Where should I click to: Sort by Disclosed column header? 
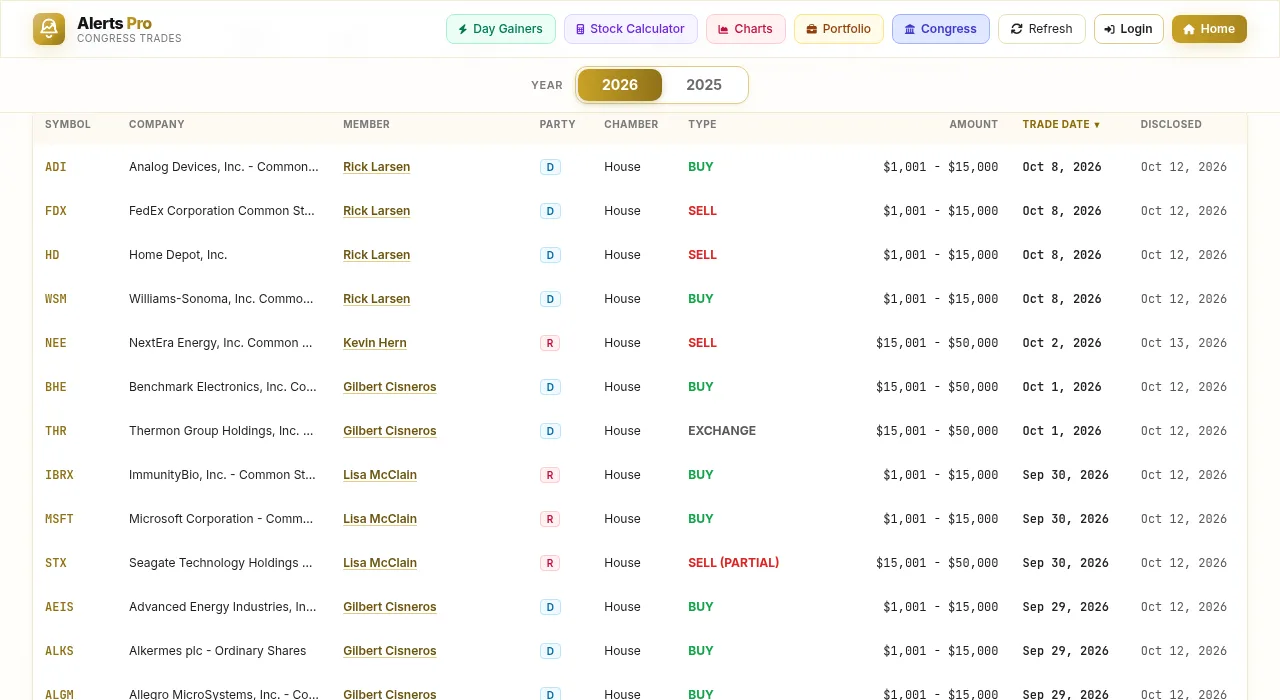click(x=1171, y=124)
